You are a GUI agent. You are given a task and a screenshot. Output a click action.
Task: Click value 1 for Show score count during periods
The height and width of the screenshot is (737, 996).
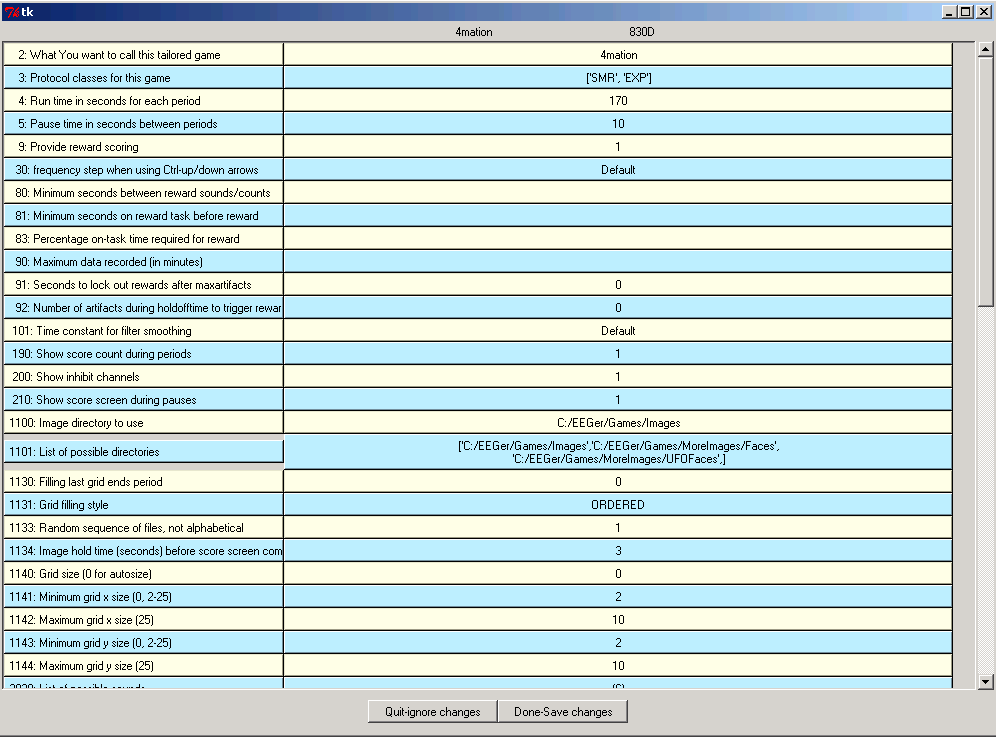tap(618, 353)
